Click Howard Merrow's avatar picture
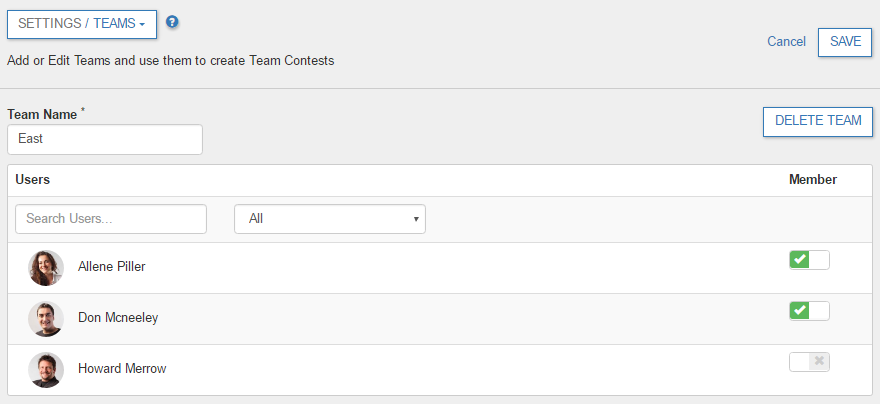 [x=46, y=369]
